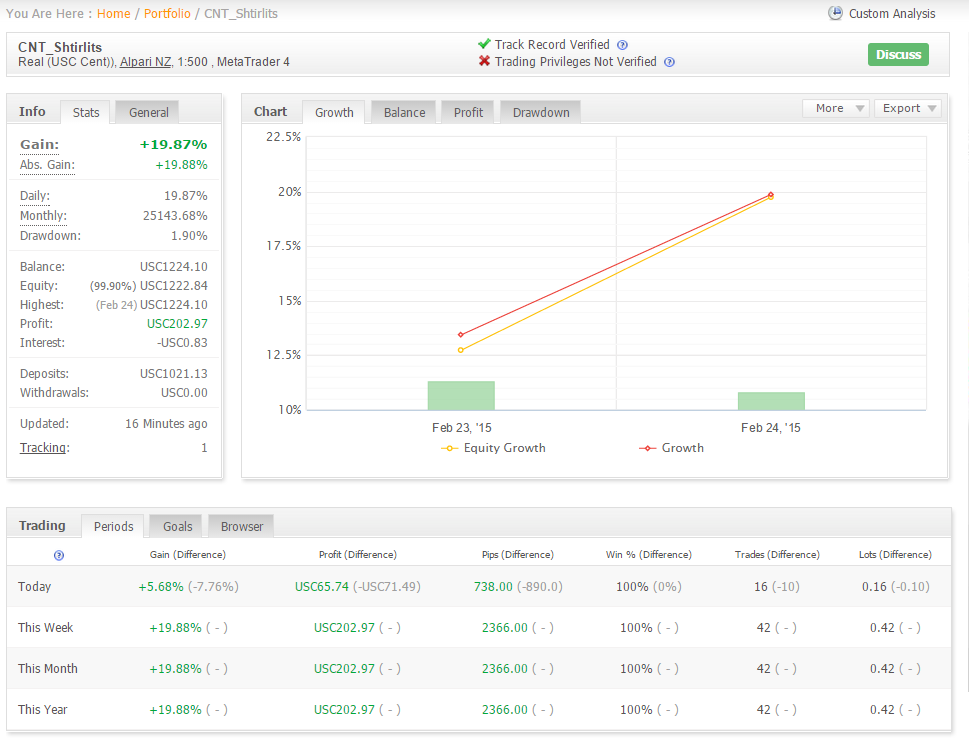Click help icon next to Track Record Verified
Screen dimensions: 969x743
[x=623, y=45]
